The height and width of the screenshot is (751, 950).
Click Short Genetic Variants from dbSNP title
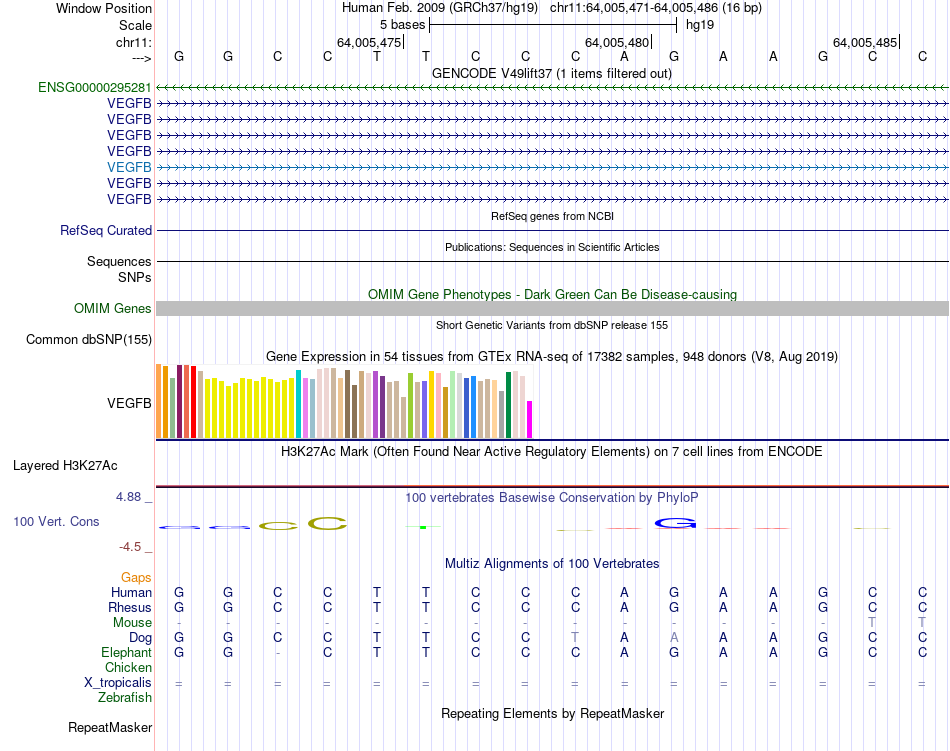[552, 325]
